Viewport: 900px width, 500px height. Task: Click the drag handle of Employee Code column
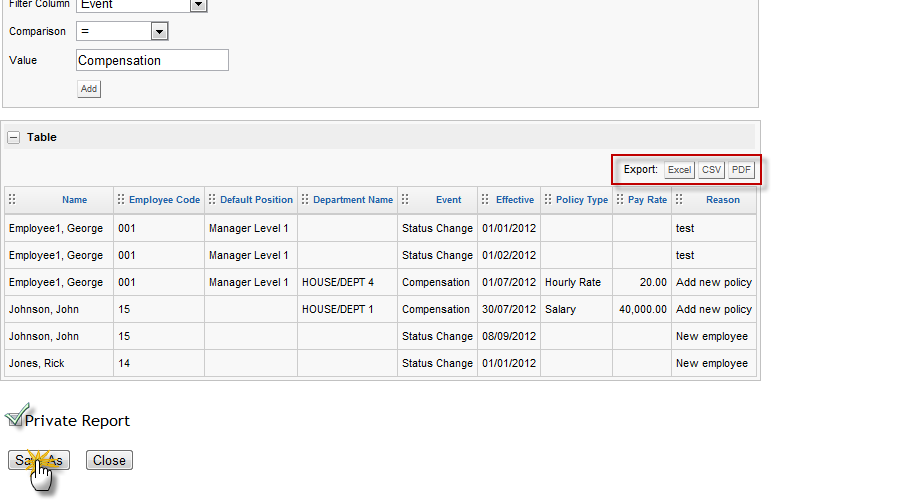click(x=121, y=199)
